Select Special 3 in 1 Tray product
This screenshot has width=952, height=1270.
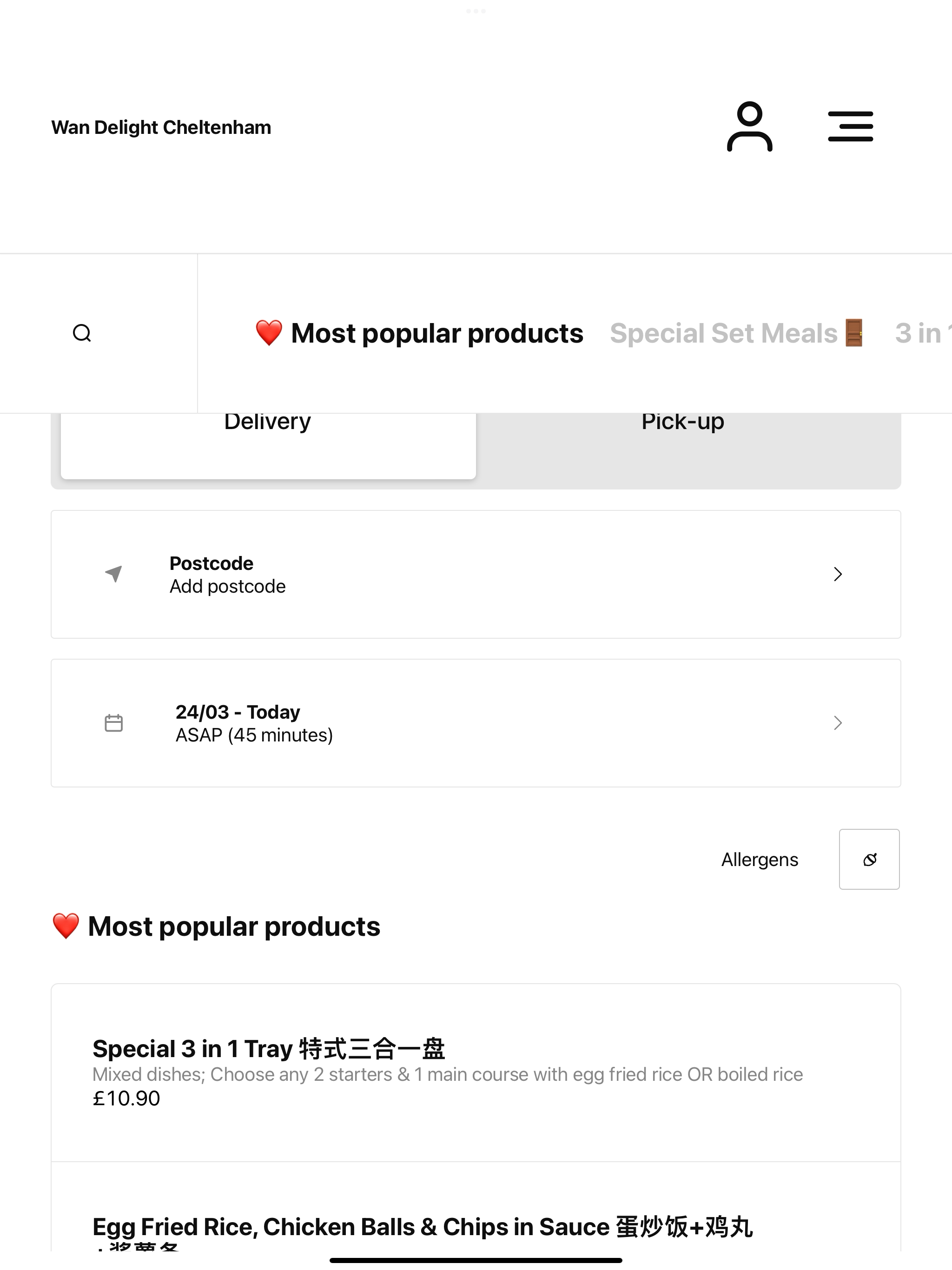[x=476, y=1072]
